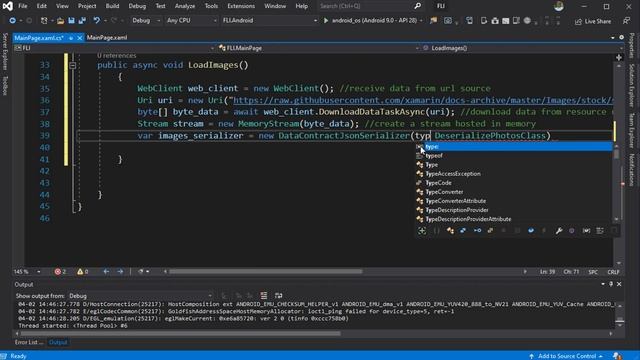
Task: Click the find in files toolbar icon
Action: [x=433, y=20]
